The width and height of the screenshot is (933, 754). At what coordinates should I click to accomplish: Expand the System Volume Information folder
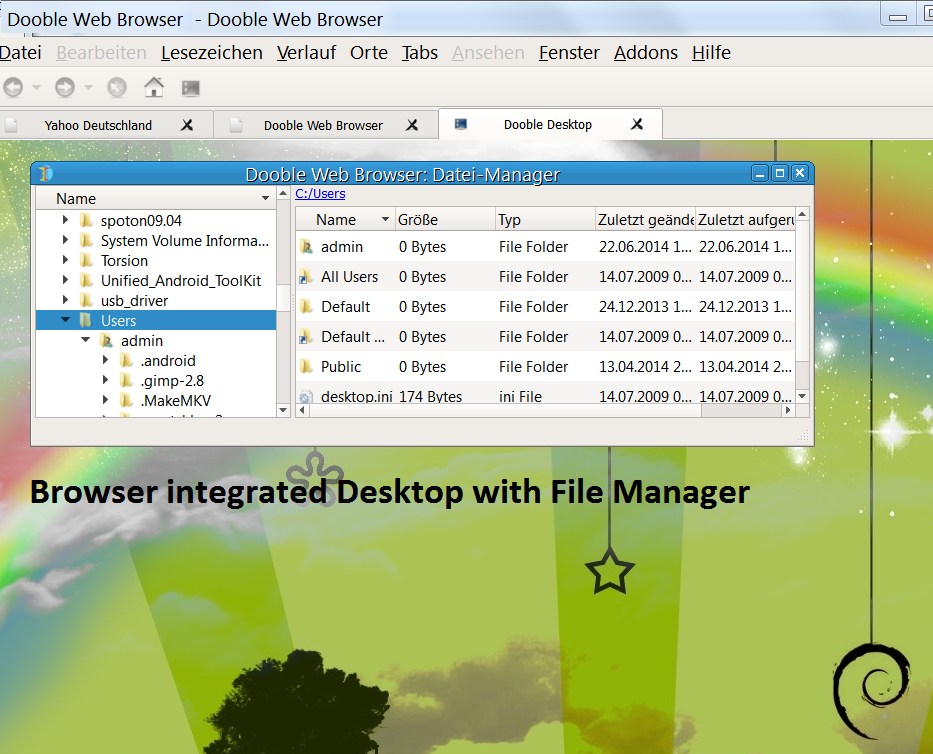tap(65, 240)
